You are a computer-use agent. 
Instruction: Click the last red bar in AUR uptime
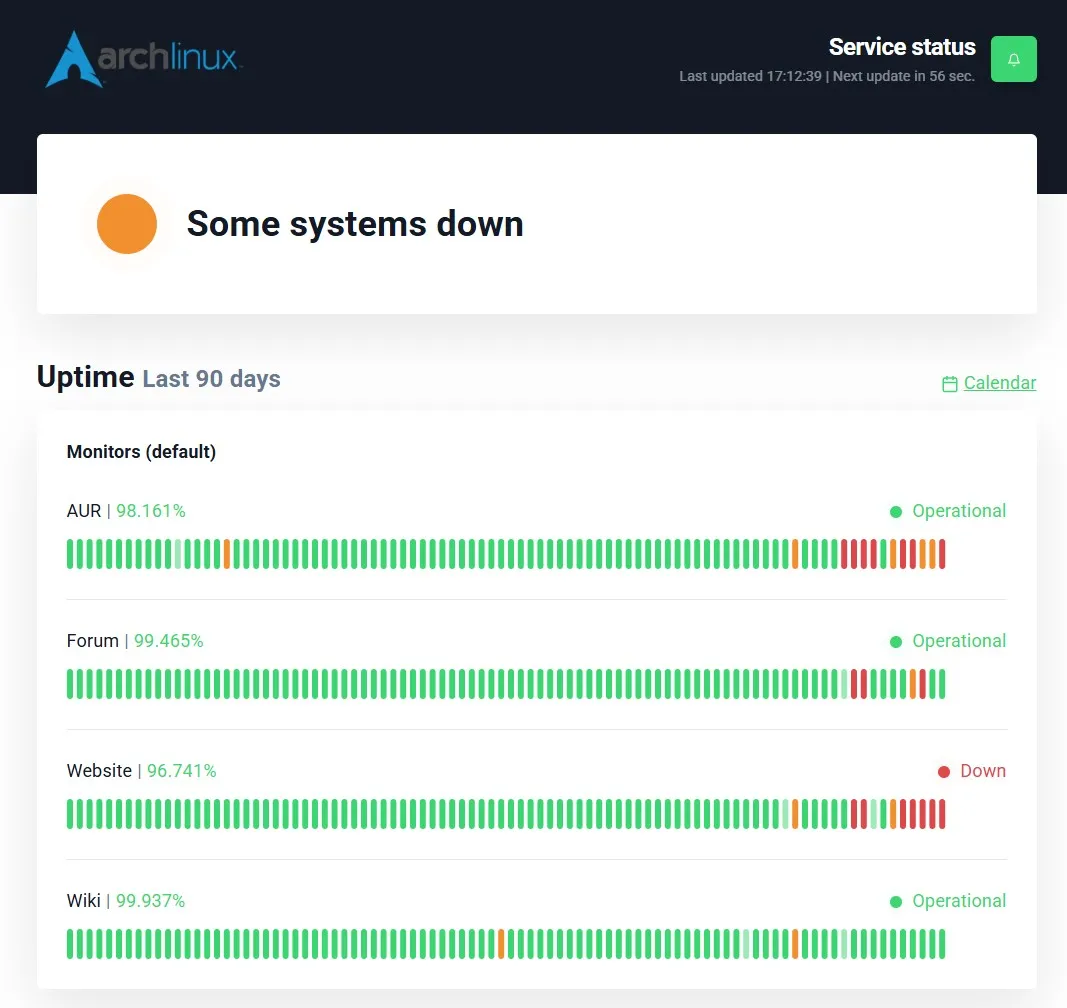click(942, 554)
